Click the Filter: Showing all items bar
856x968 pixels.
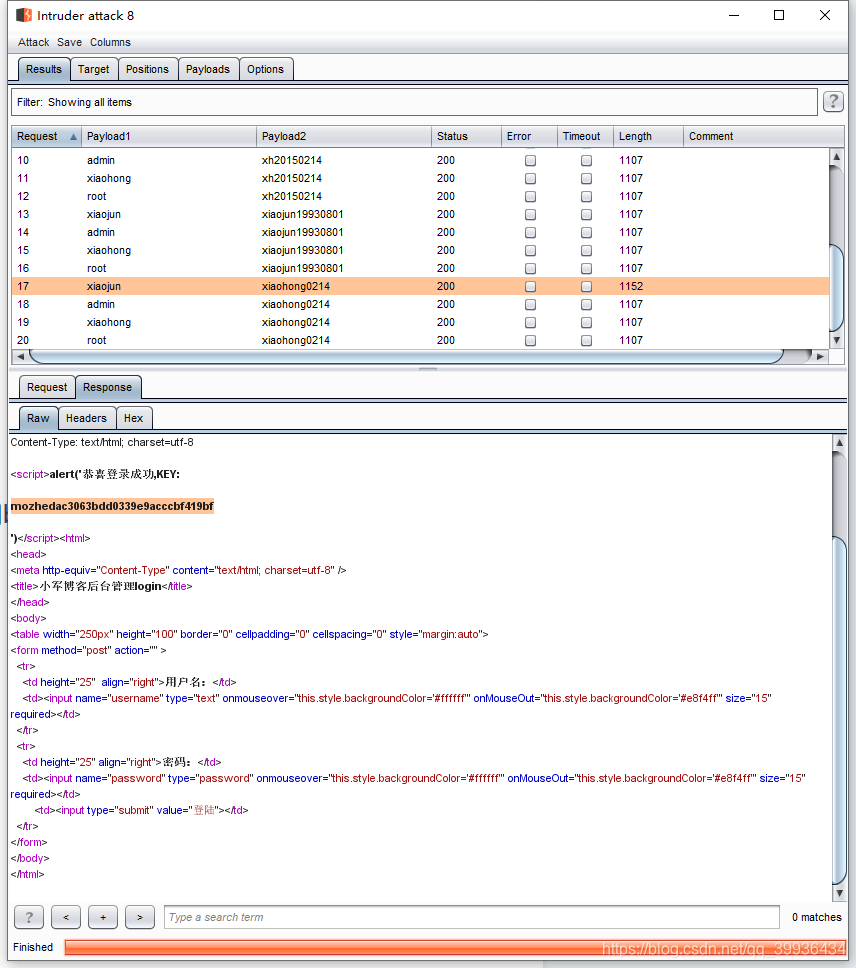click(414, 102)
